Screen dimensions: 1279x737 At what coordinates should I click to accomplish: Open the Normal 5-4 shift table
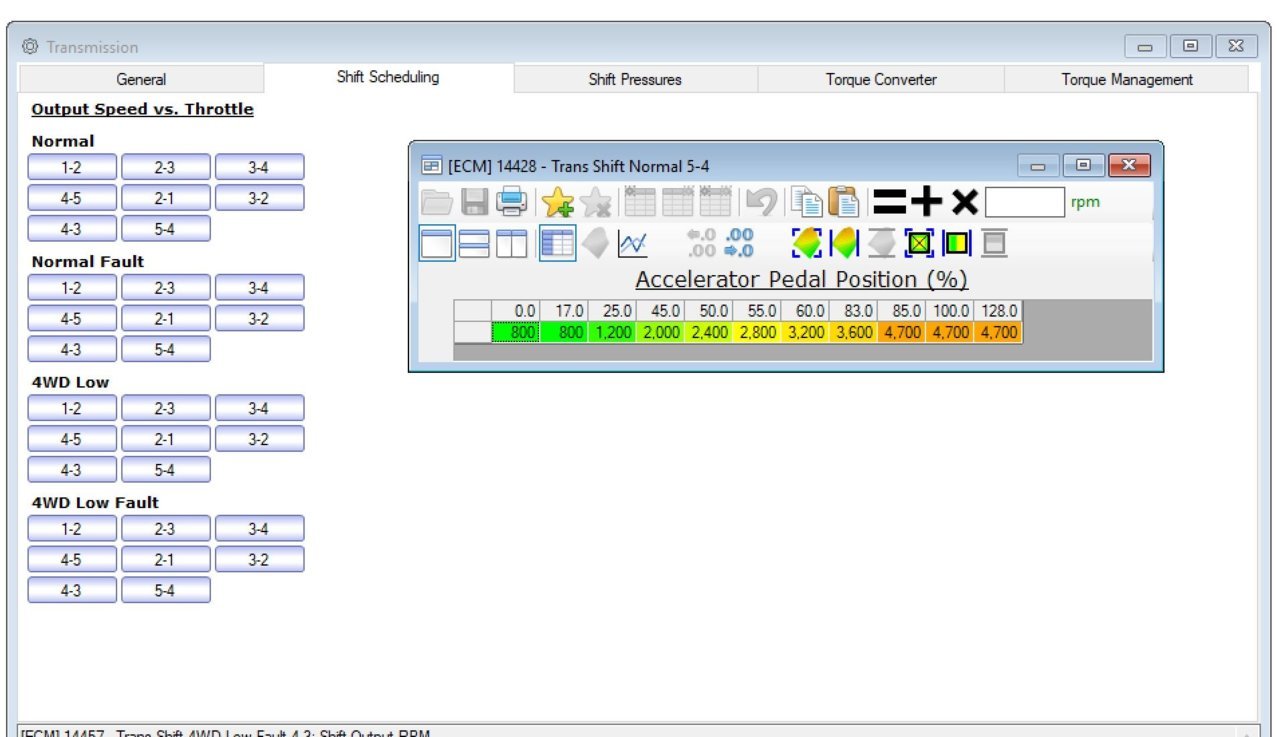[166, 229]
